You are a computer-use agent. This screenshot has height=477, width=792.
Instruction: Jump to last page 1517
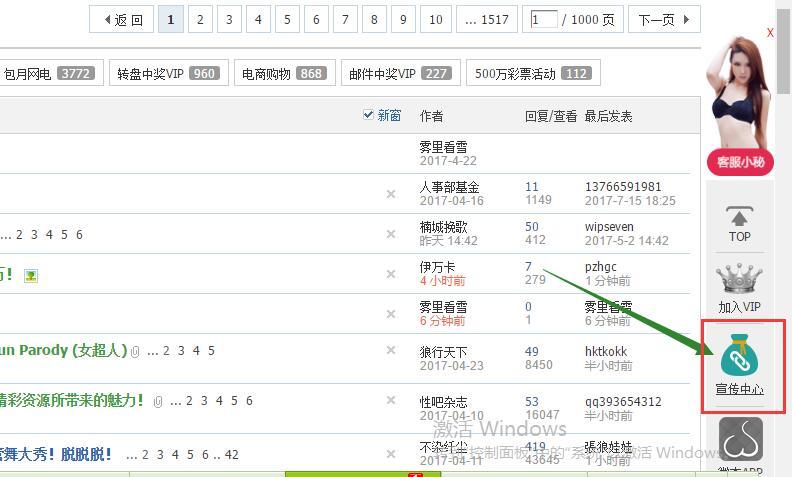coord(486,19)
